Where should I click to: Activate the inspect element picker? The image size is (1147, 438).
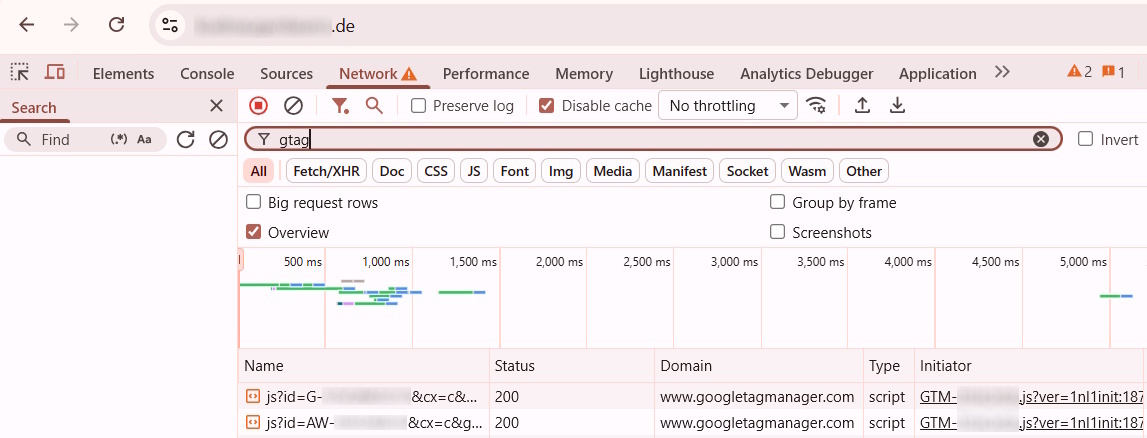[x=20, y=73]
